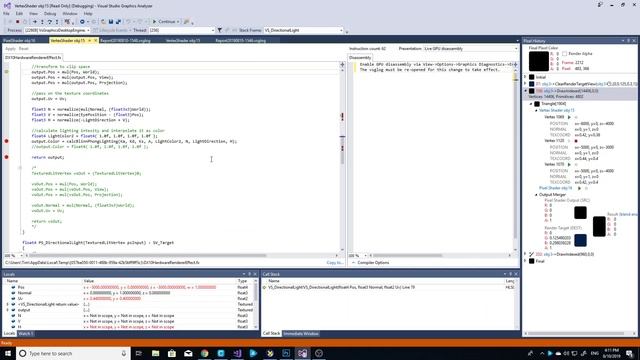The height and width of the screenshot is (360, 640).
Task: Open the View menu
Action: pos(33,13)
